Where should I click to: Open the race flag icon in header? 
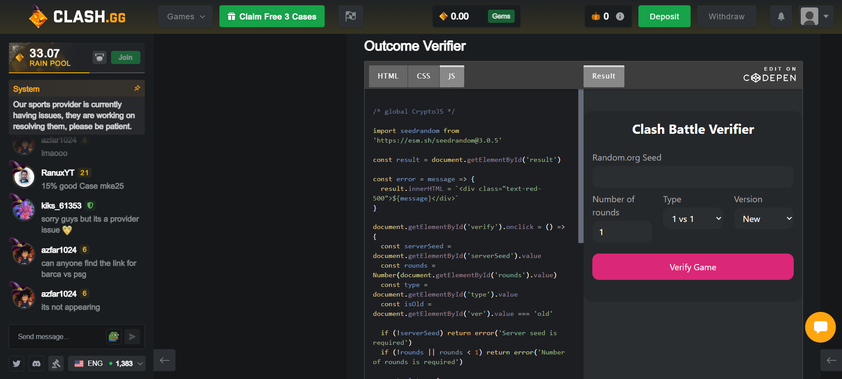pos(351,17)
